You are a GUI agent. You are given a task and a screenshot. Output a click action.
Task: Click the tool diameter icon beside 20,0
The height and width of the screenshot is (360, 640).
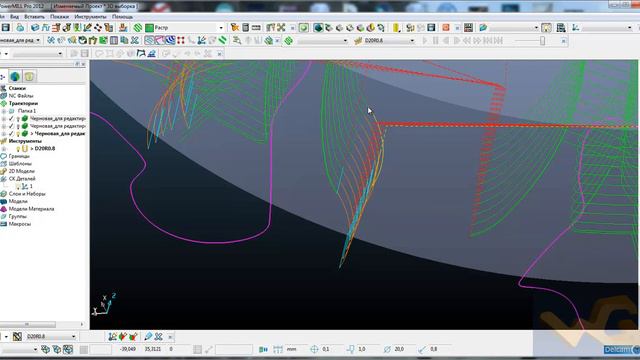(x=387, y=349)
